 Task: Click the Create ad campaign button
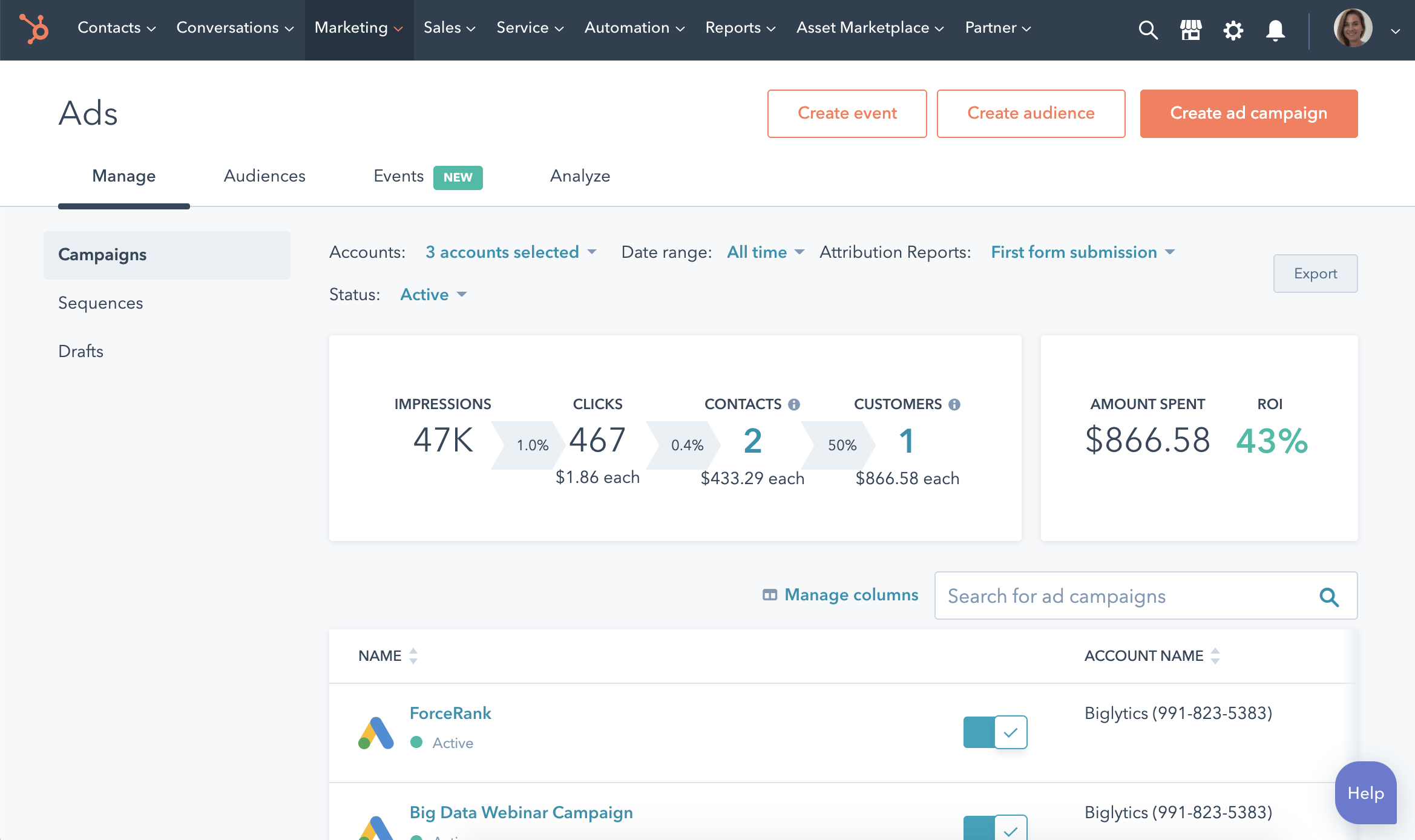pos(1248,113)
